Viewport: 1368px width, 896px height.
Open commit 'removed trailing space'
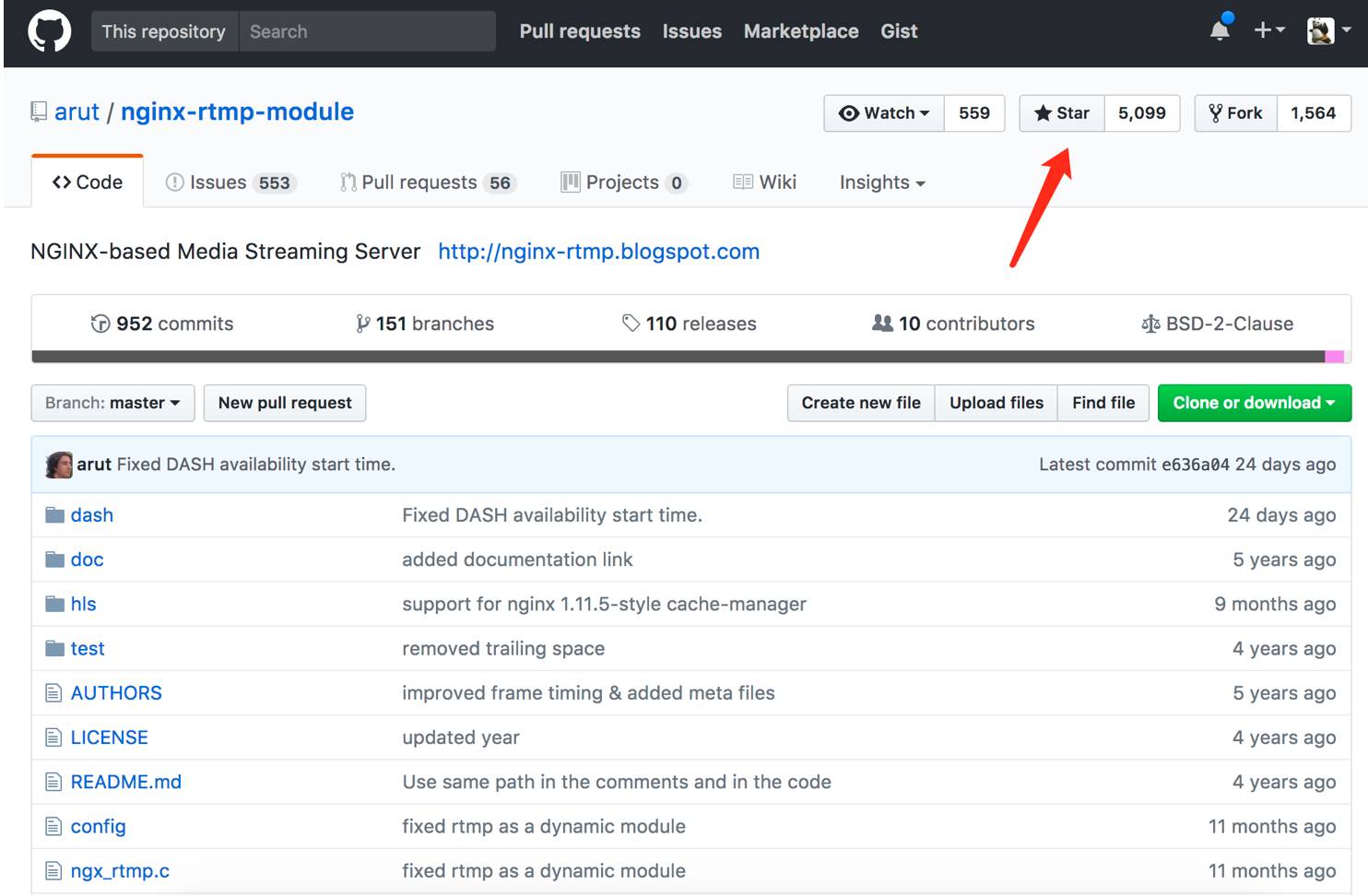[503, 649]
